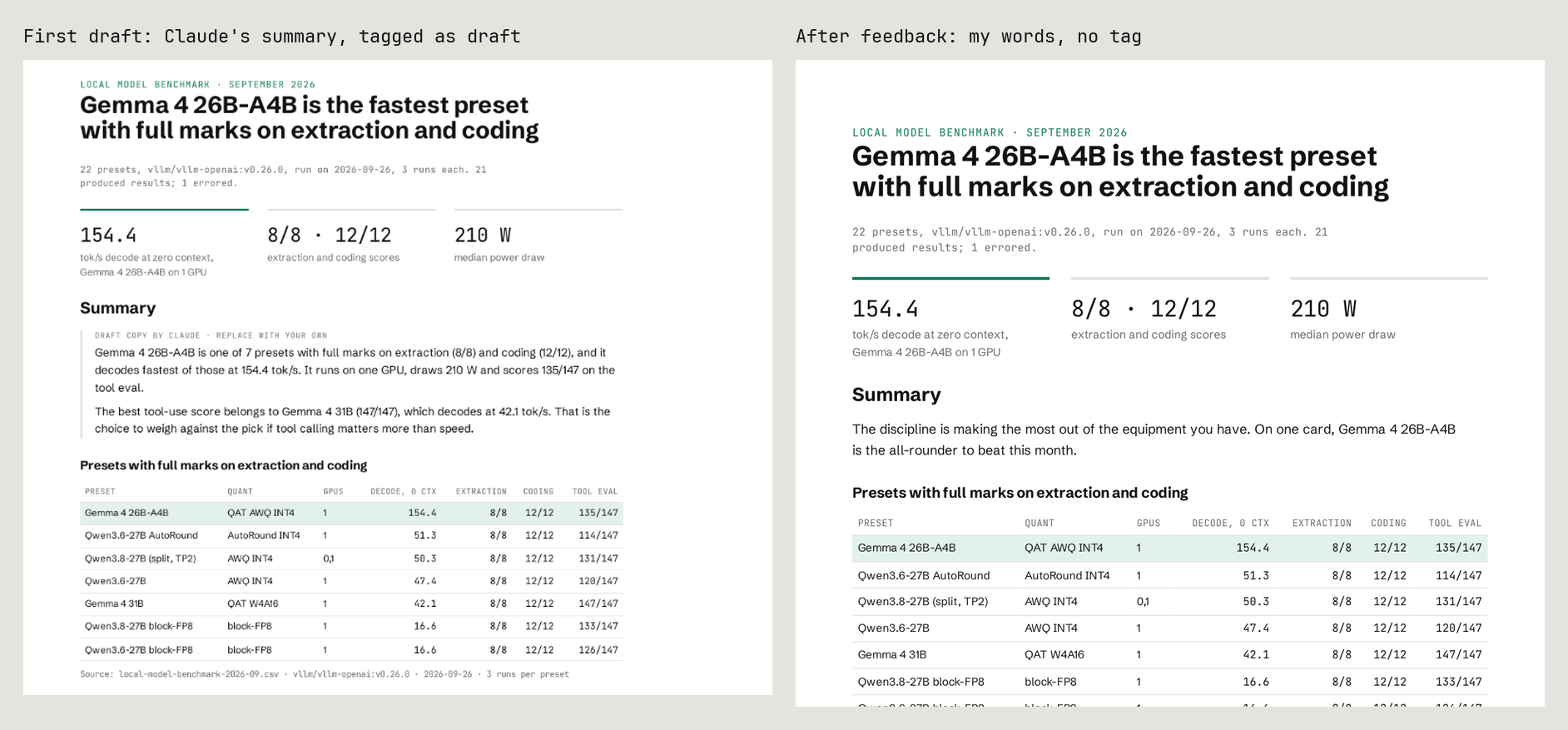This screenshot has width=1568, height=730.
Task: Click the '120/147' cell on after feedback page
Action: [1459, 628]
